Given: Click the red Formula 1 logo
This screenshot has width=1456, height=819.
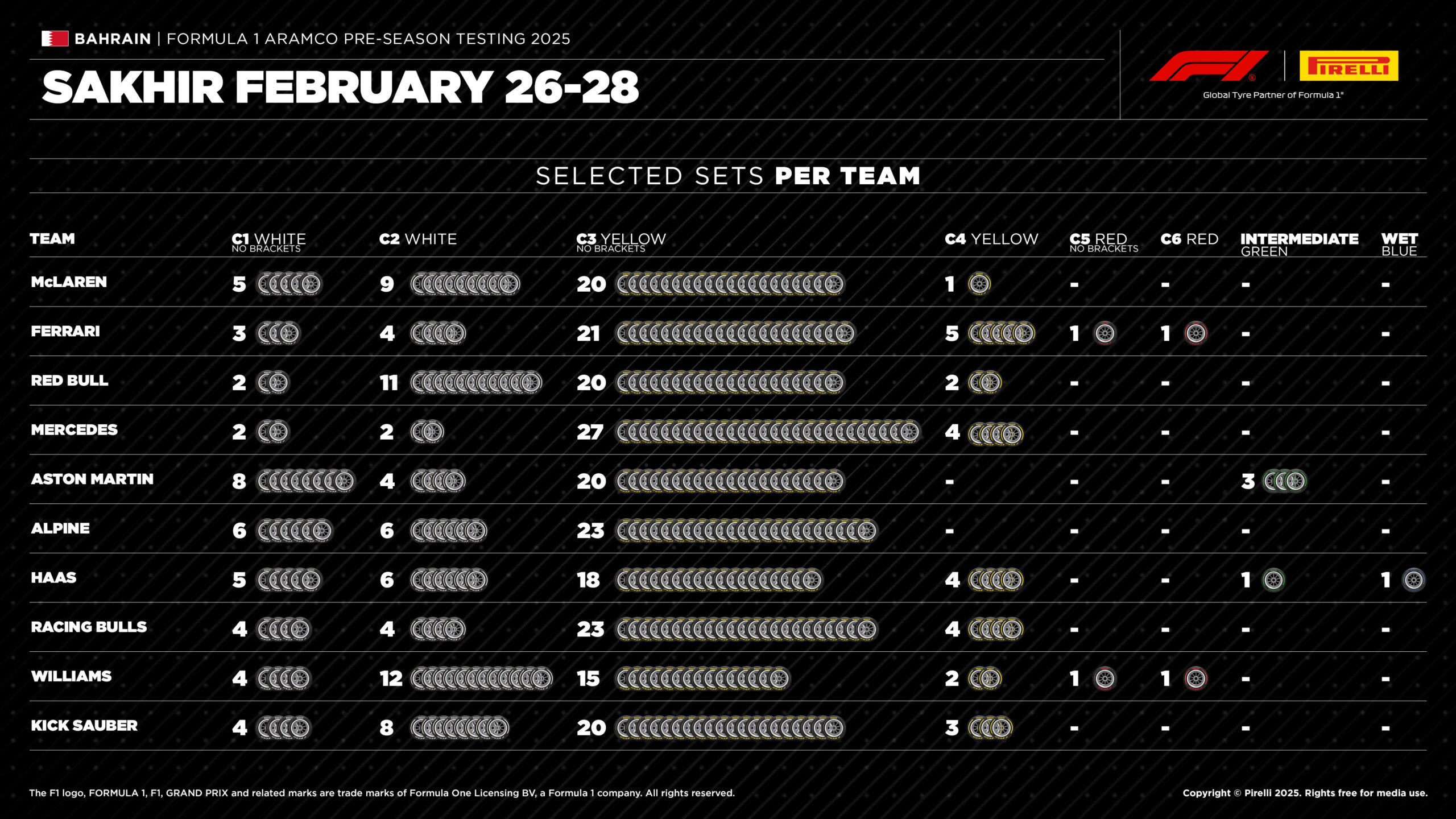Looking at the screenshot, I should [1209, 66].
